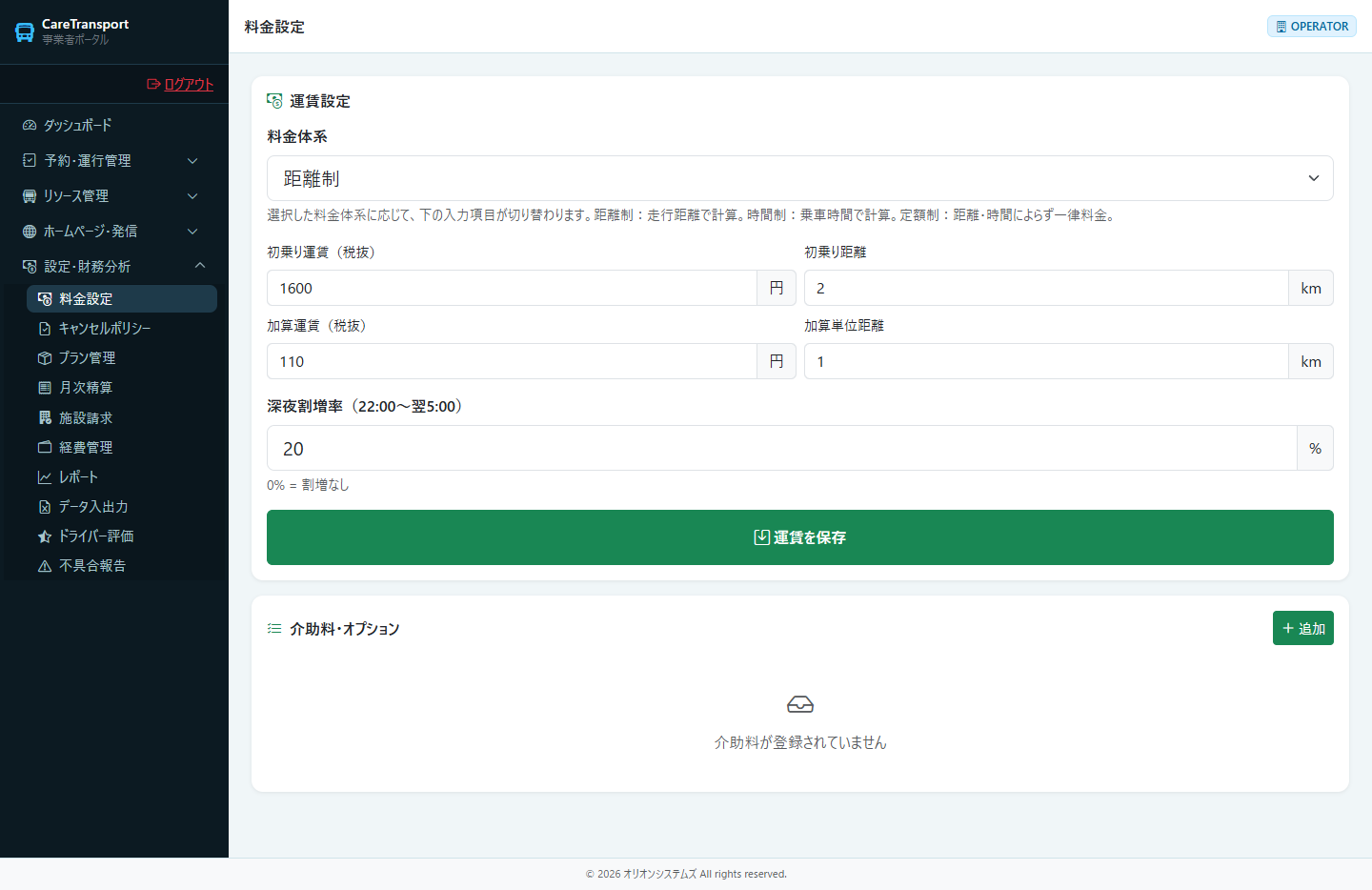Focus the 初乗り運賃 field showing 1600
Viewport: 1372px width, 890px height.
[x=513, y=288]
